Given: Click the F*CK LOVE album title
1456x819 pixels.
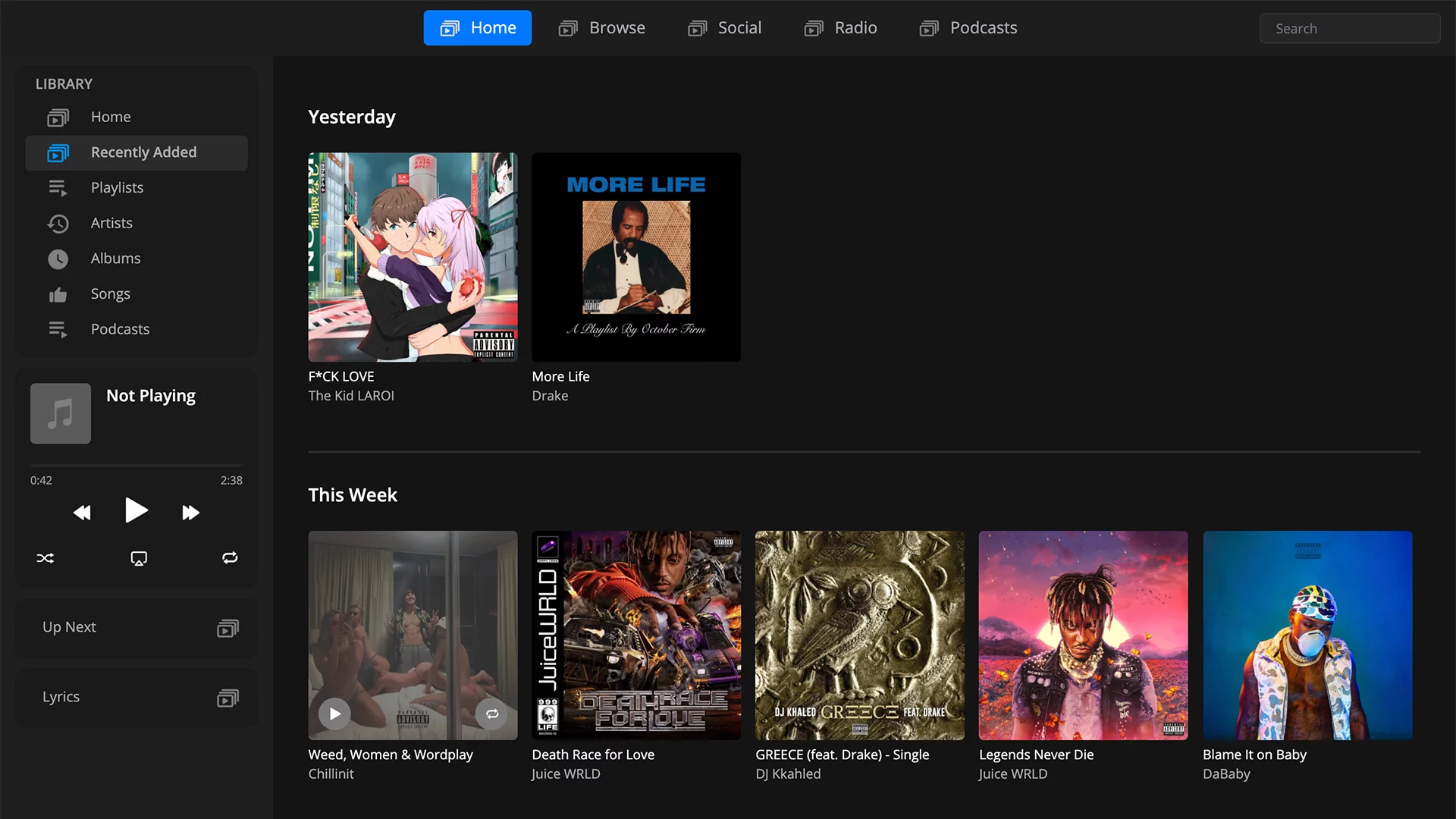Looking at the screenshot, I should click(x=341, y=377).
